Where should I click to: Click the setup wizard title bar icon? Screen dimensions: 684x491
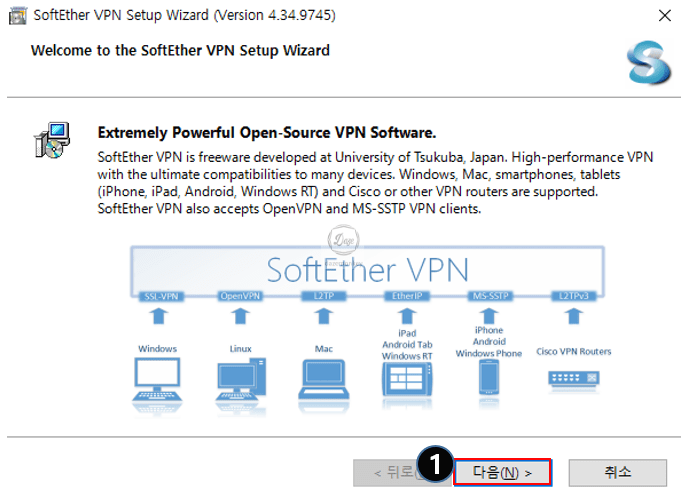click(x=18, y=16)
